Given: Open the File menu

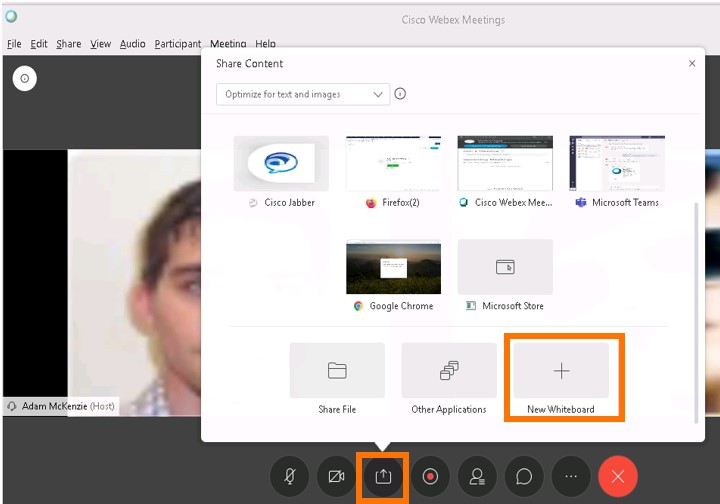Looking at the screenshot, I should point(14,44).
